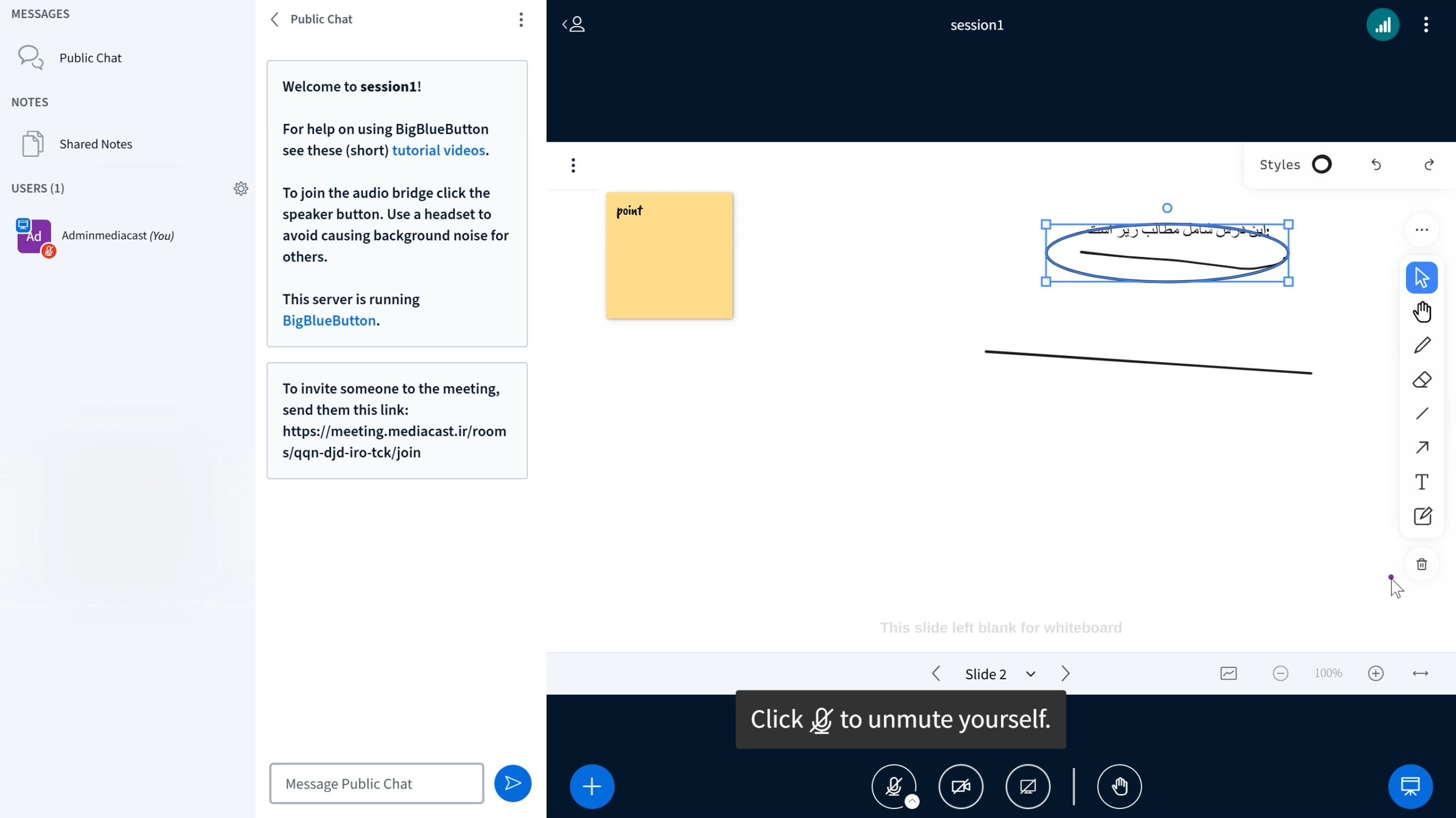Raise your hand
1456x818 pixels.
[x=1119, y=786]
